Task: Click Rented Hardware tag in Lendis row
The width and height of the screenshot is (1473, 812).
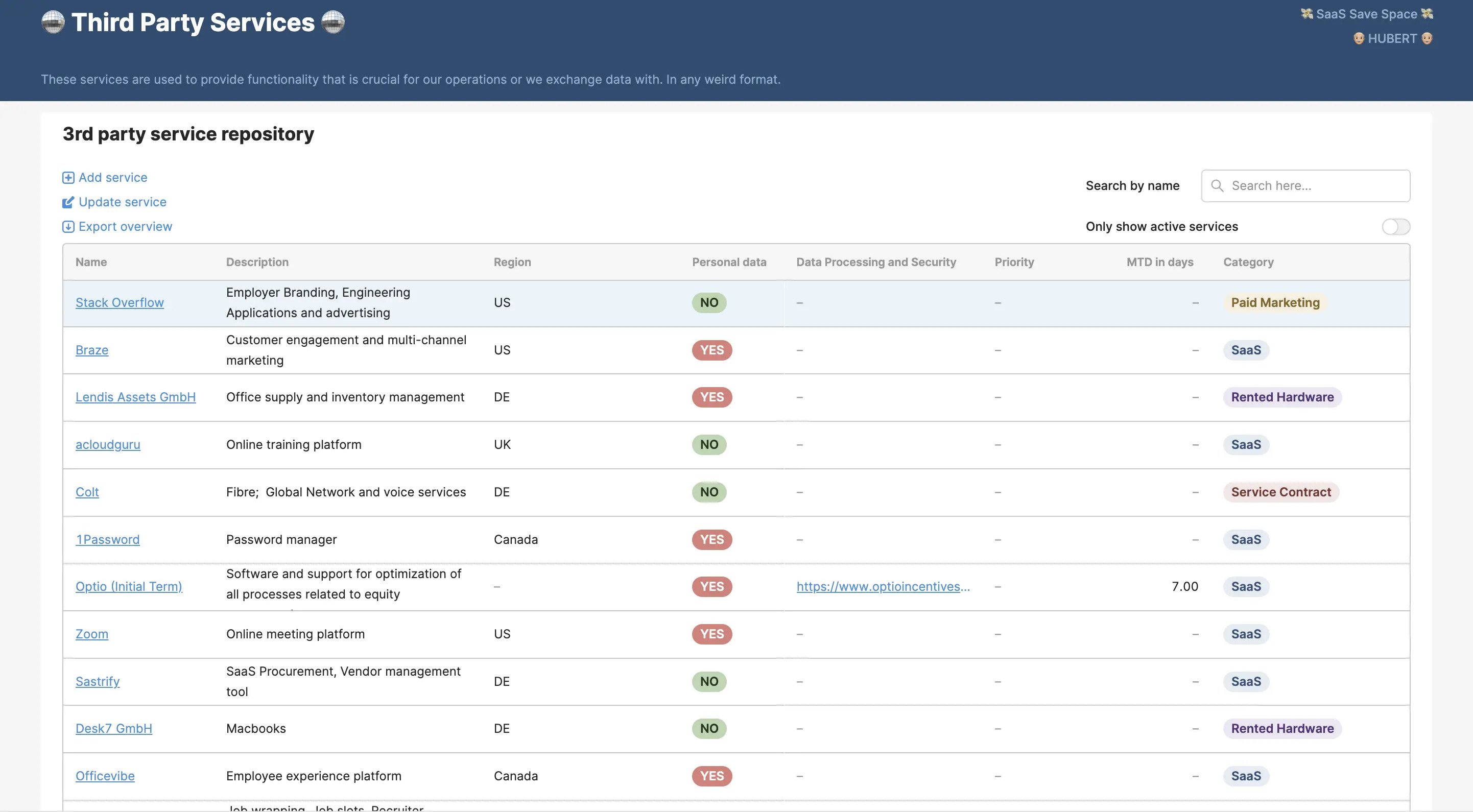Action: pos(1282,397)
